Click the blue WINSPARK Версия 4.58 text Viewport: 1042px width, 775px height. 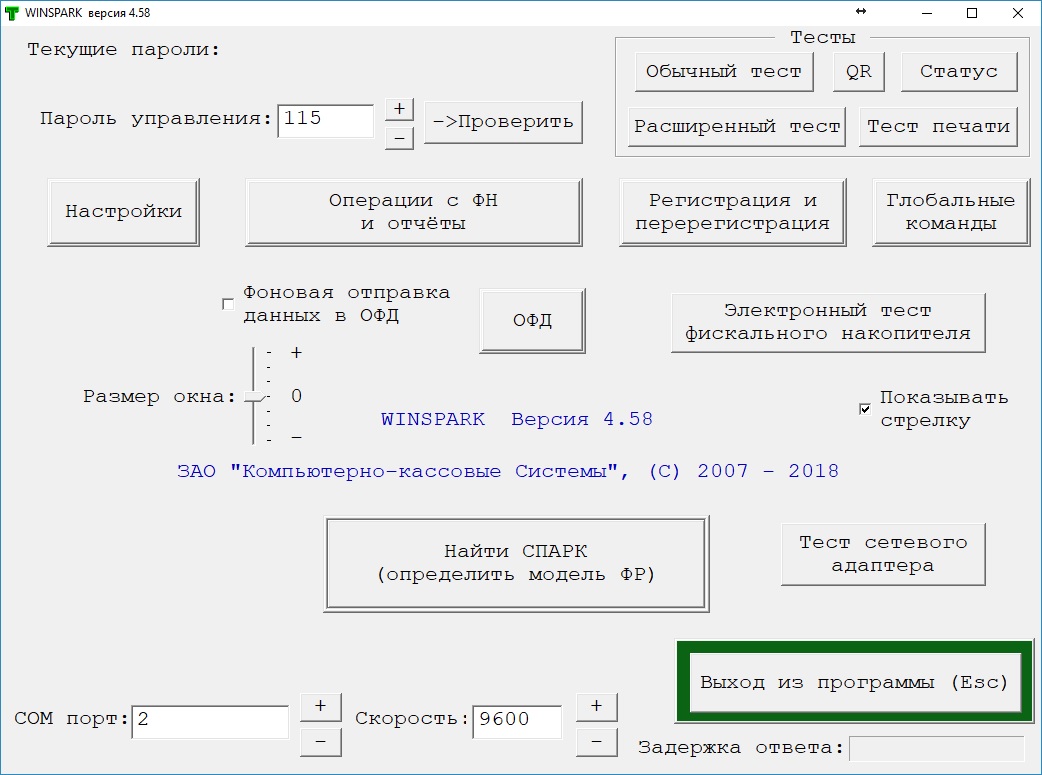(516, 419)
